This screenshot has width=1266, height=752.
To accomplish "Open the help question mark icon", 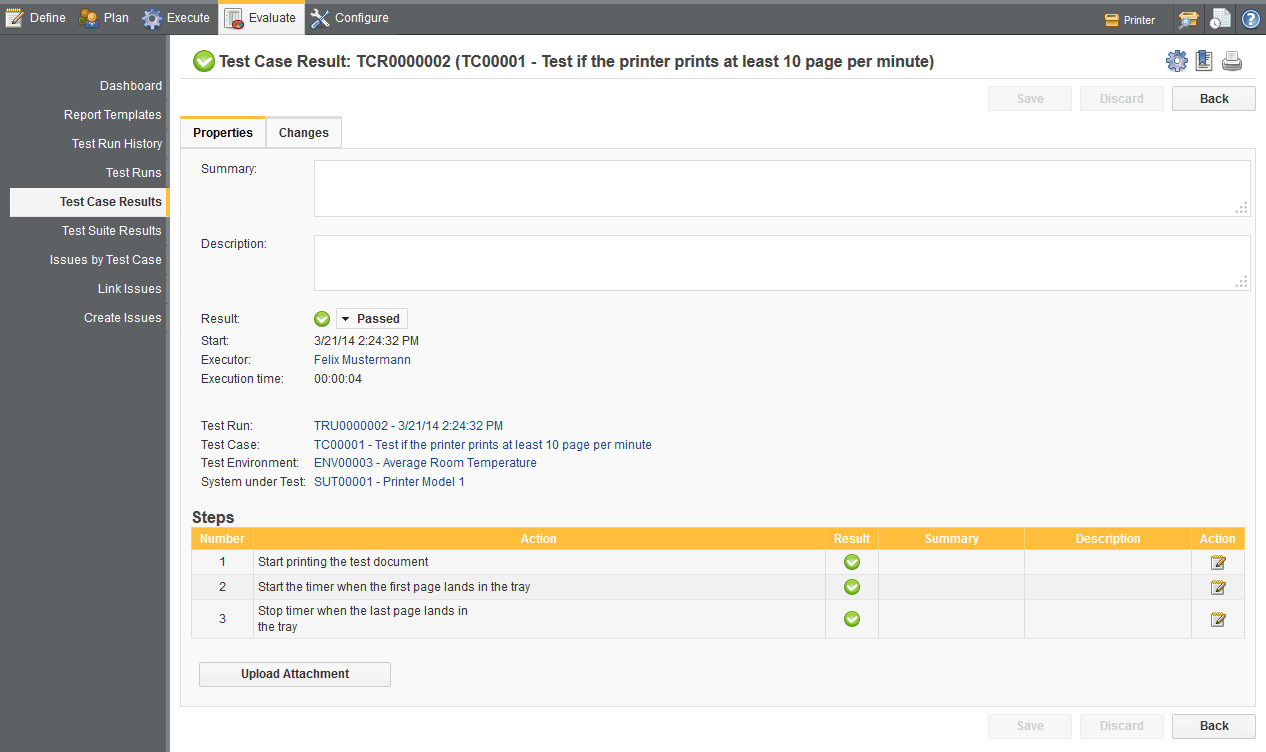I will 1250,19.
